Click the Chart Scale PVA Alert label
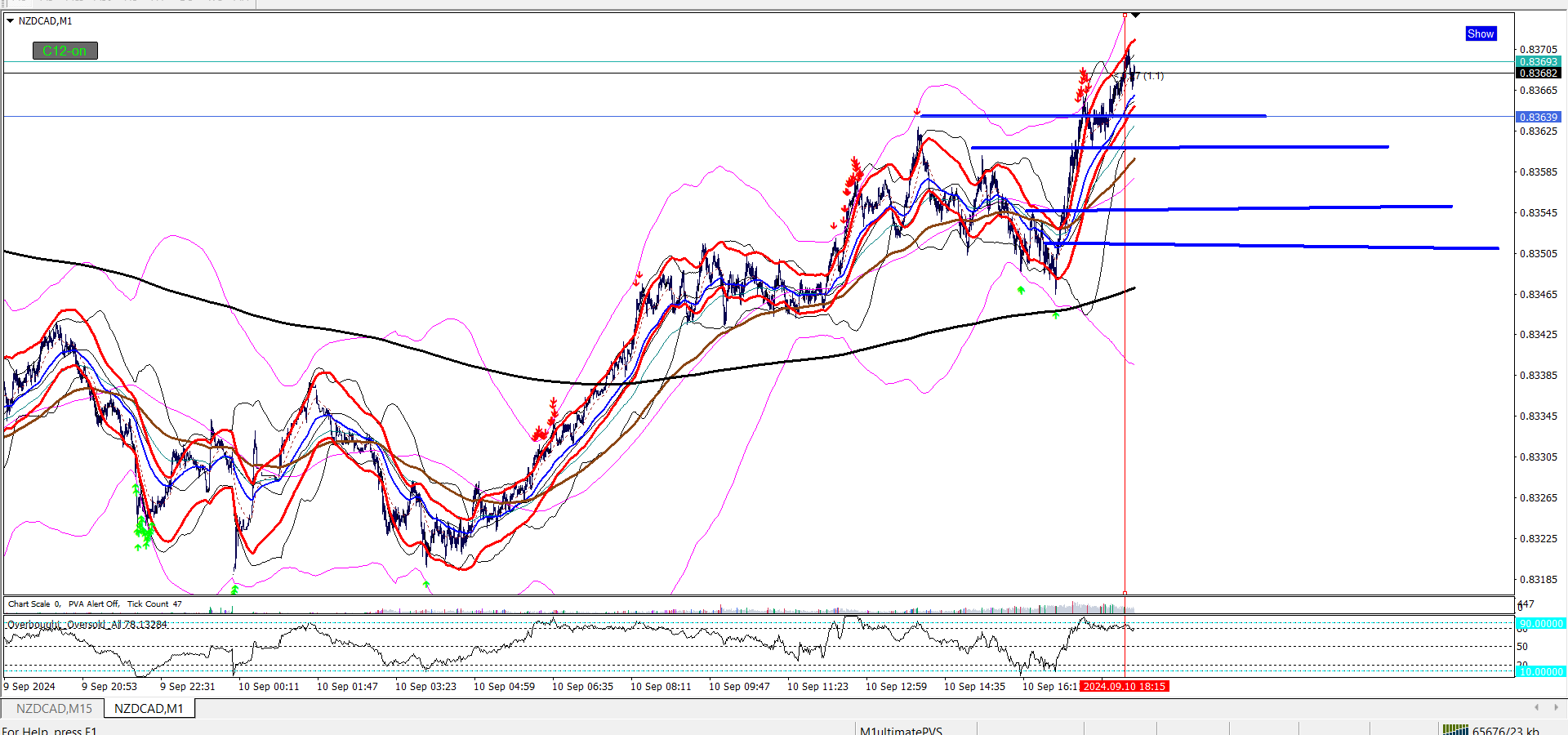Image resolution: width=1568 pixels, height=735 pixels. pos(95,604)
